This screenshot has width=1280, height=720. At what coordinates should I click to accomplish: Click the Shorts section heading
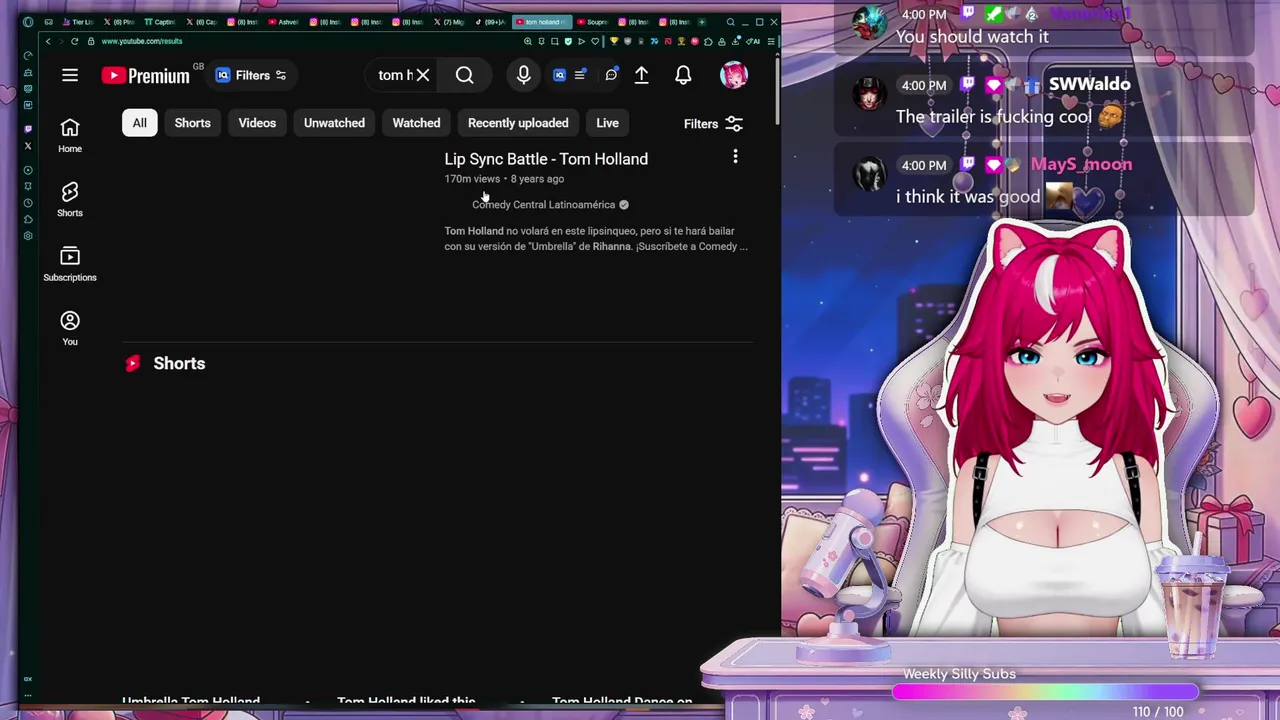click(179, 364)
